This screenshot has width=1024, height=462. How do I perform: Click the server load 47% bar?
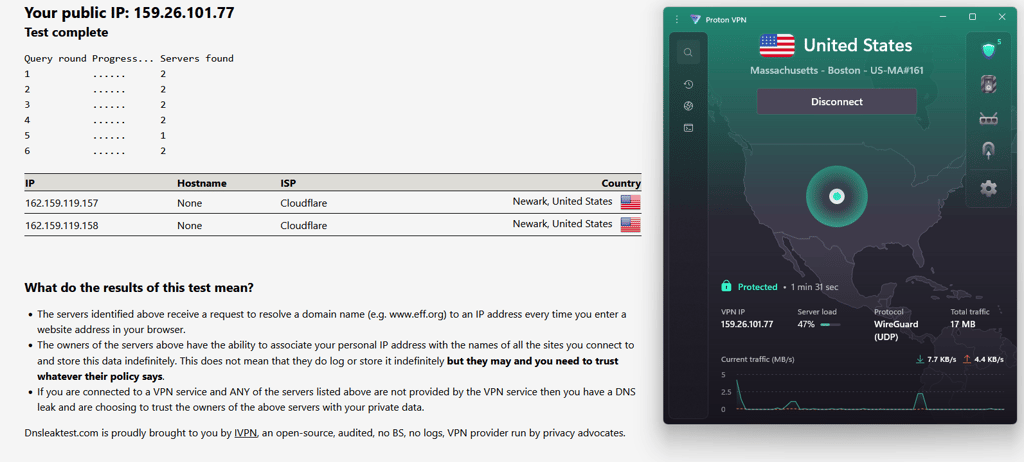click(x=830, y=324)
